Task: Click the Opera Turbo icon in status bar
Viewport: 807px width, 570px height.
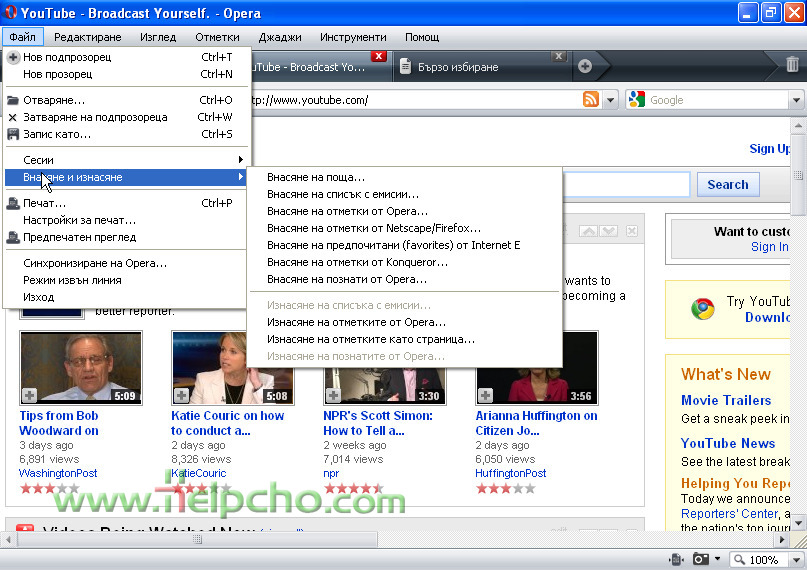Action: point(676,559)
